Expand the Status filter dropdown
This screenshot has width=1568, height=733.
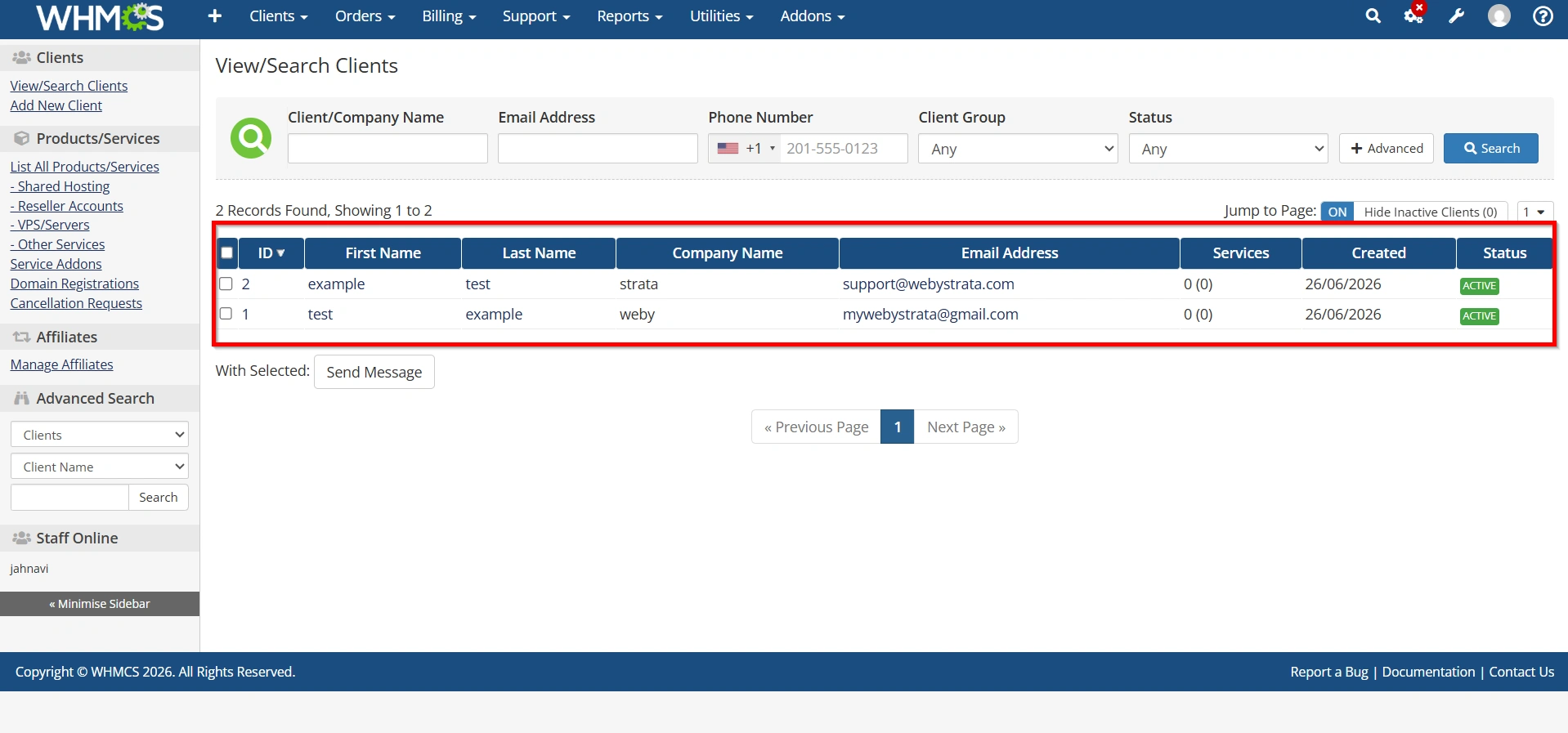click(x=1228, y=149)
